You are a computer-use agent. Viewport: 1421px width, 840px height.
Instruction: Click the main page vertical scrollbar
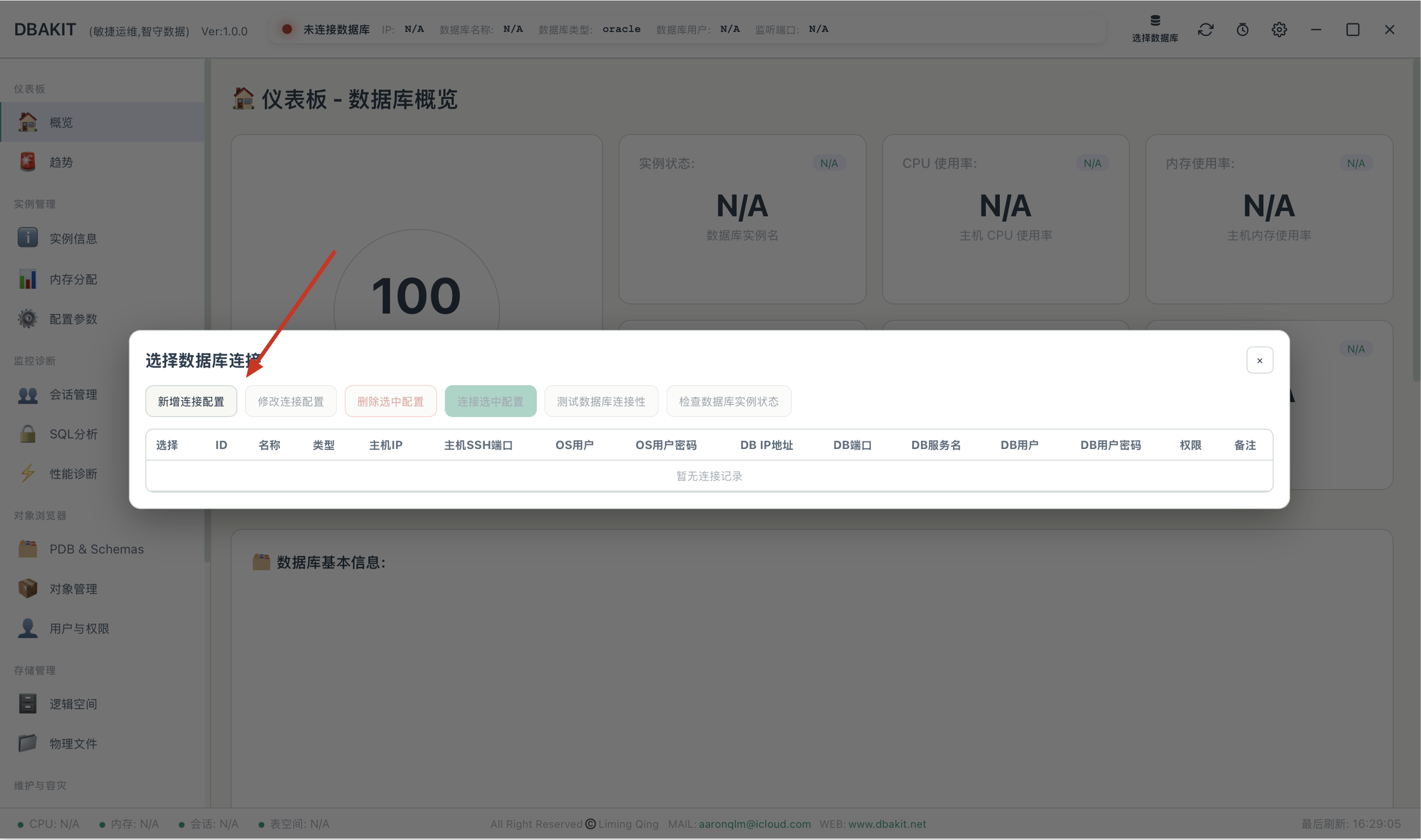(x=1417, y=221)
